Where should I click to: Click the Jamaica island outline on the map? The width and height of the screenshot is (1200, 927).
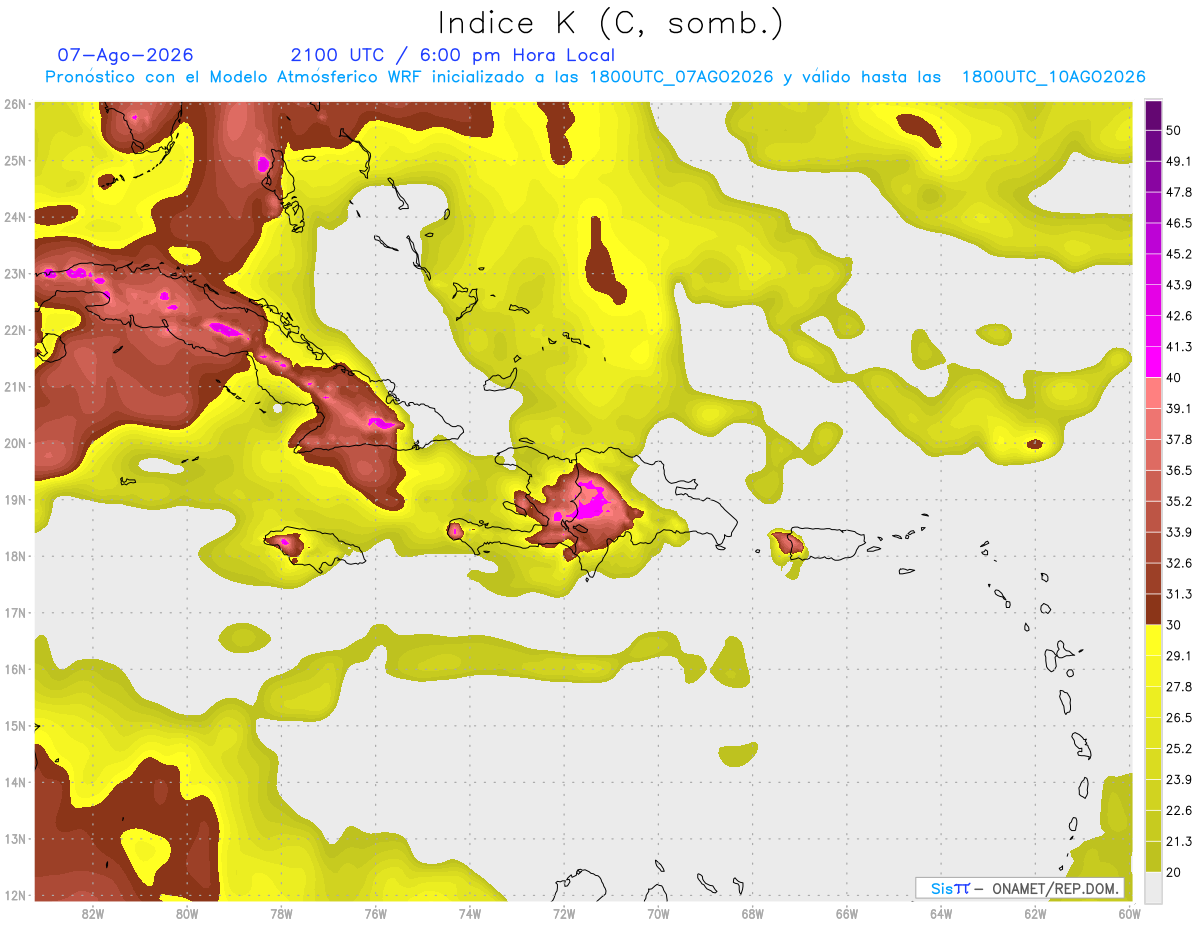pyautogui.click(x=313, y=549)
